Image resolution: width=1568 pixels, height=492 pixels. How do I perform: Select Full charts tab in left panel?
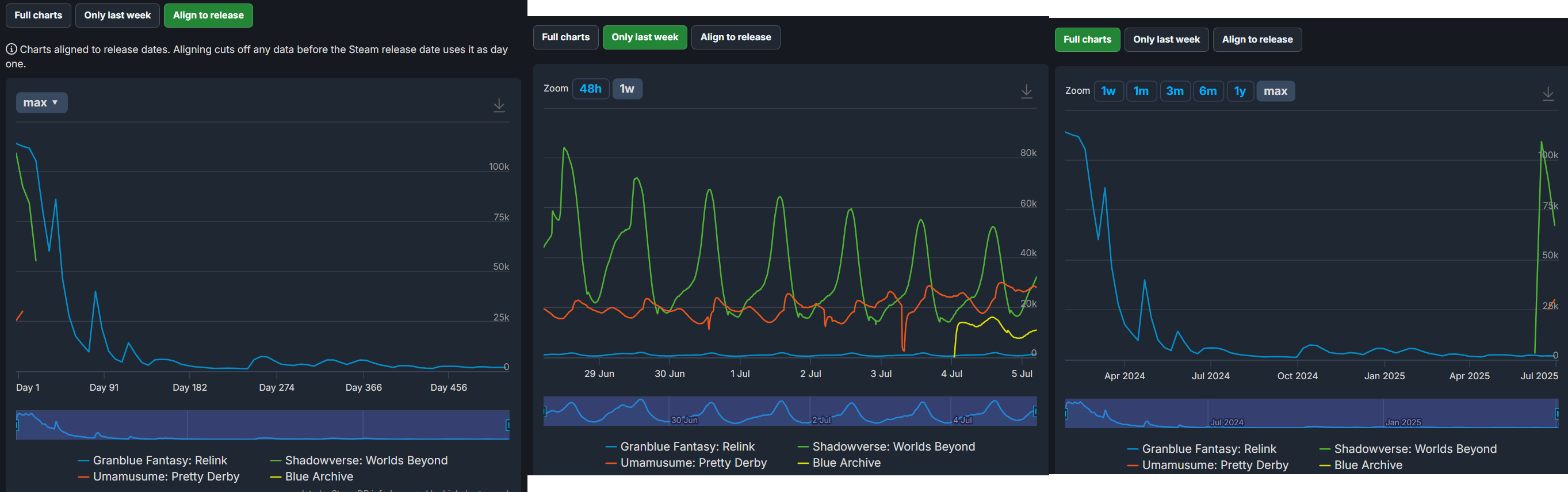pos(39,15)
